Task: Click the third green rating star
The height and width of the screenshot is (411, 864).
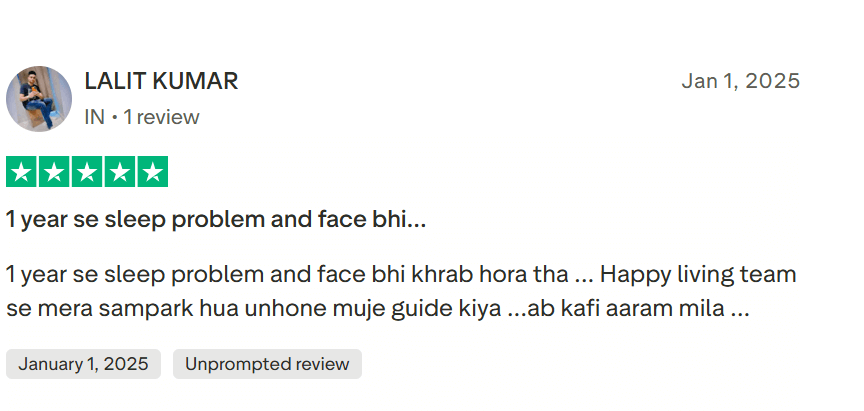Action: [87, 172]
